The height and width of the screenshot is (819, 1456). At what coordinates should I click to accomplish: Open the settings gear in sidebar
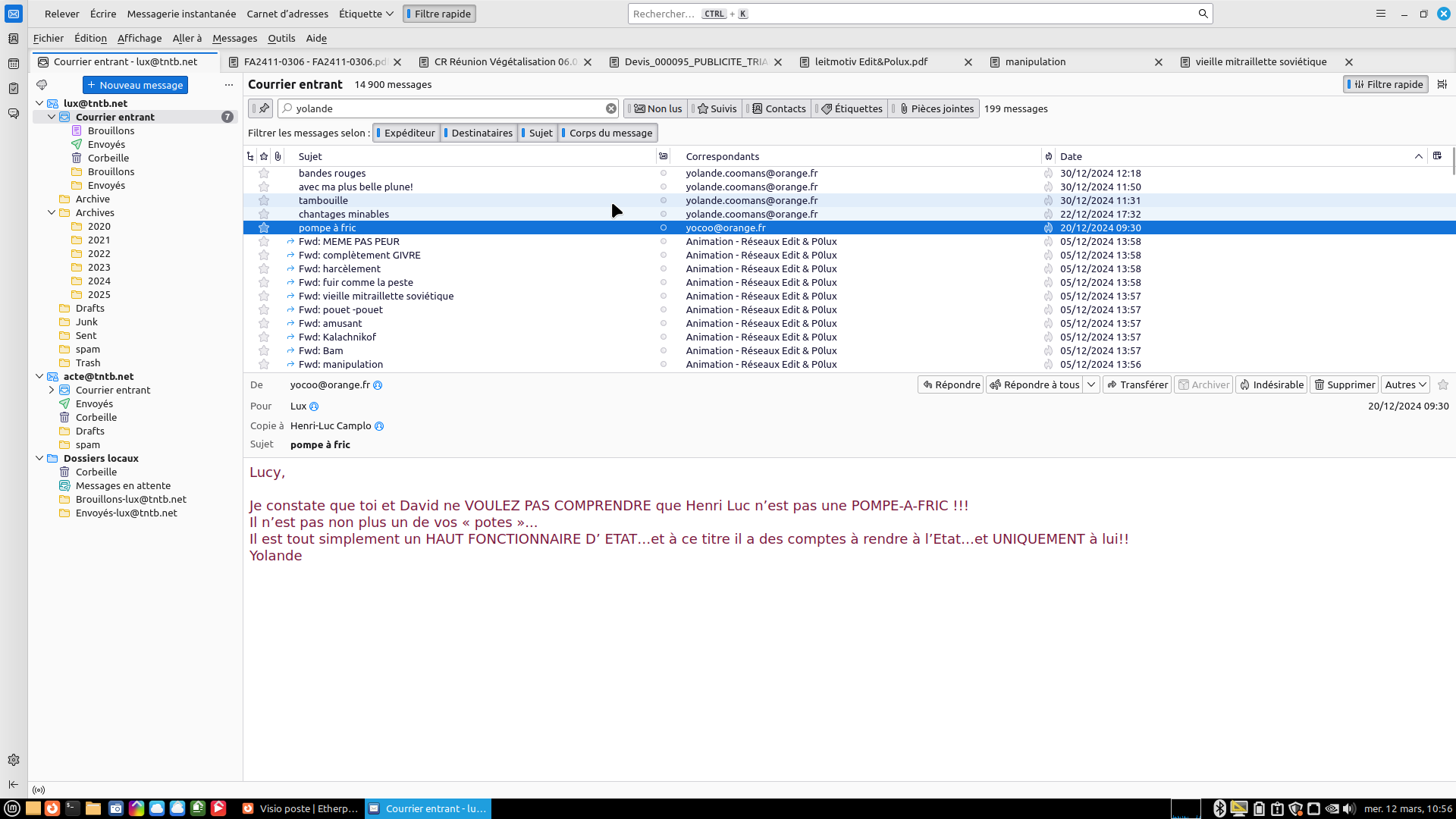coord(13,760)
